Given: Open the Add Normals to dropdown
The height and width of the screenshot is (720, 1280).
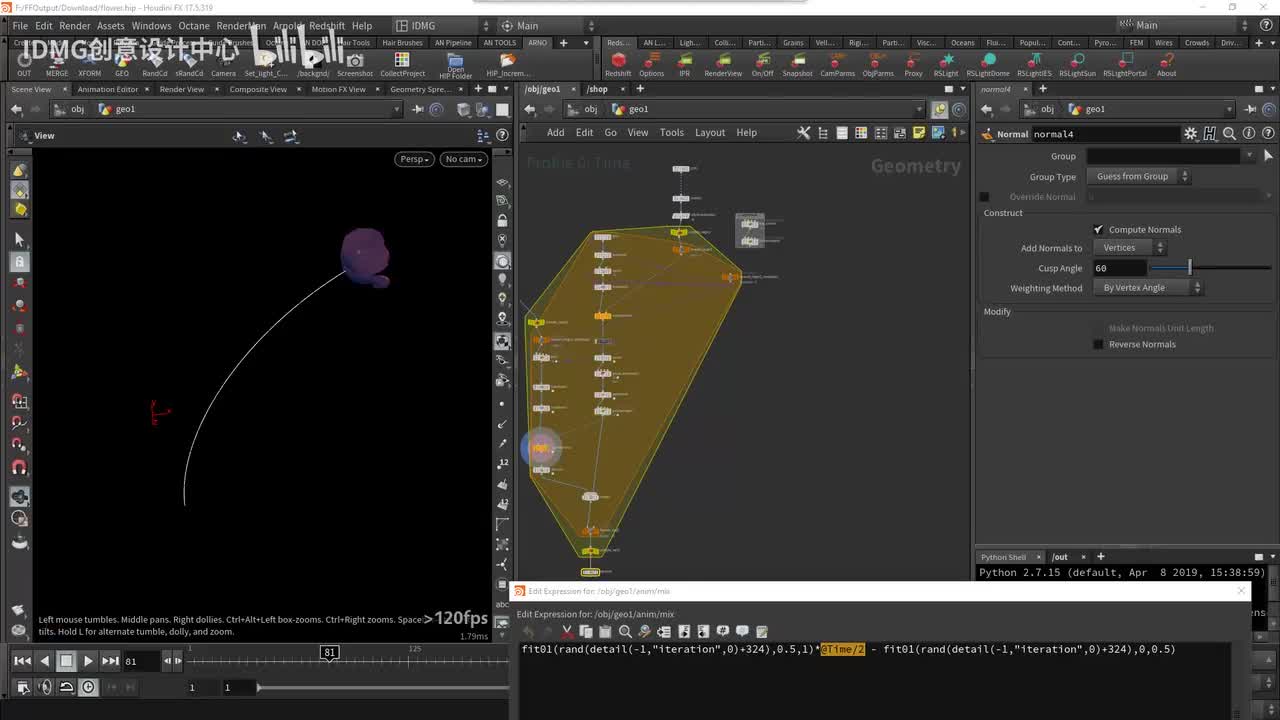Looking at the screenshot, I should coord(1129,248).
